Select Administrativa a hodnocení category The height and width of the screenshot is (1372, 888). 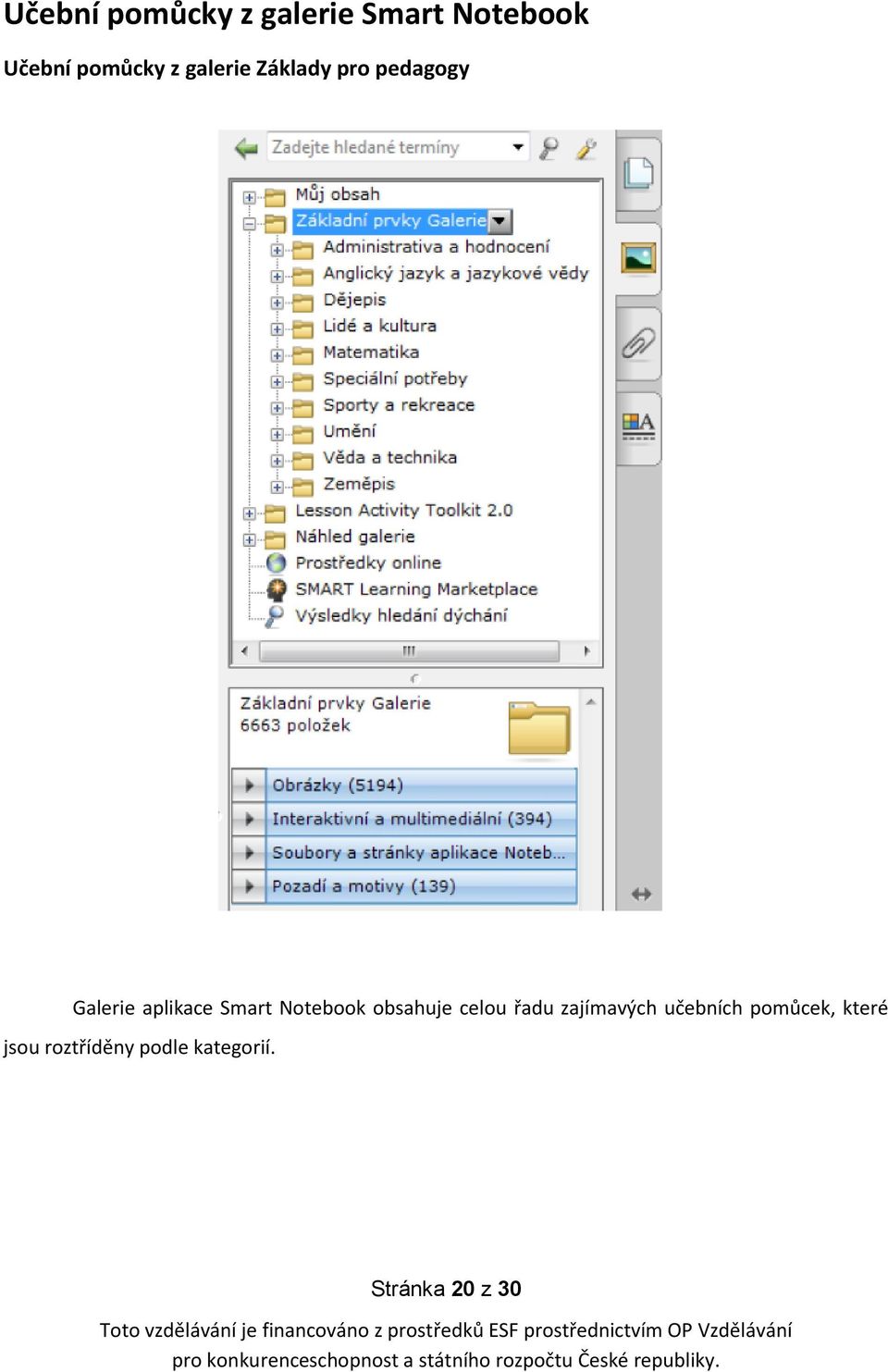[436, 247]
